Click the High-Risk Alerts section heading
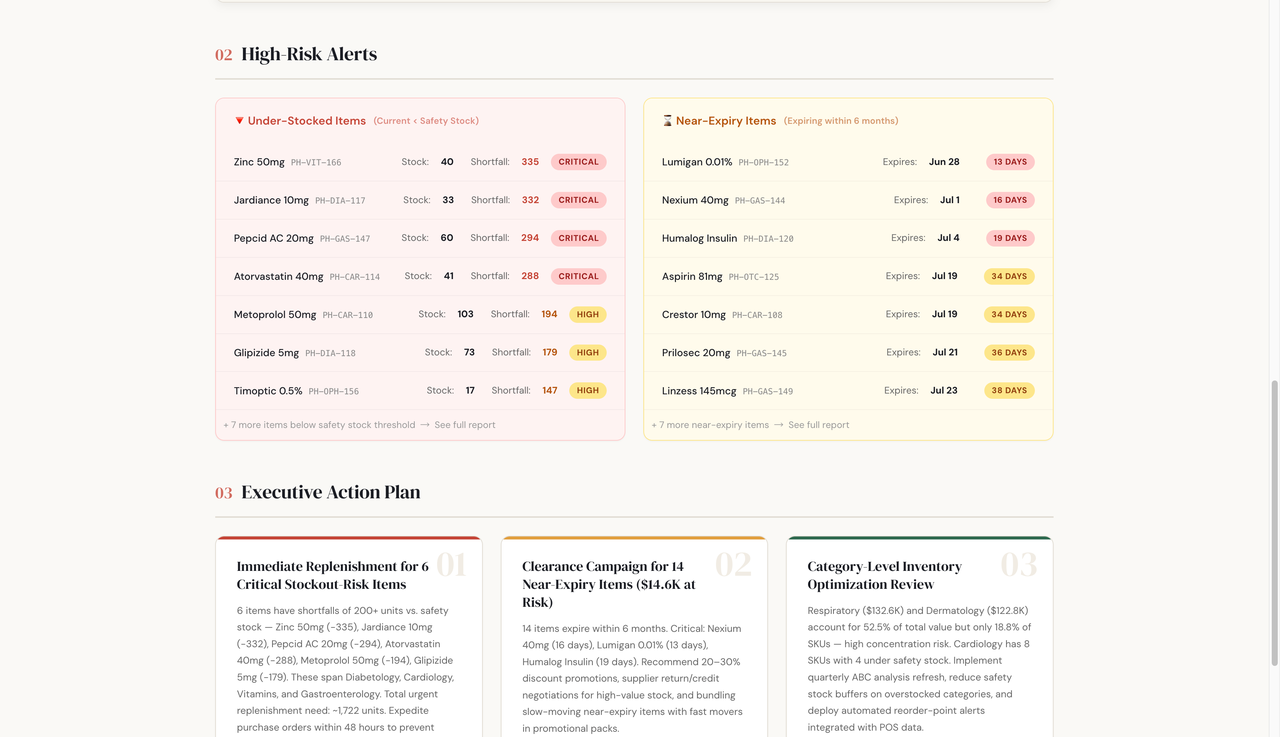 pyautogui.click(x=309, y=54)
